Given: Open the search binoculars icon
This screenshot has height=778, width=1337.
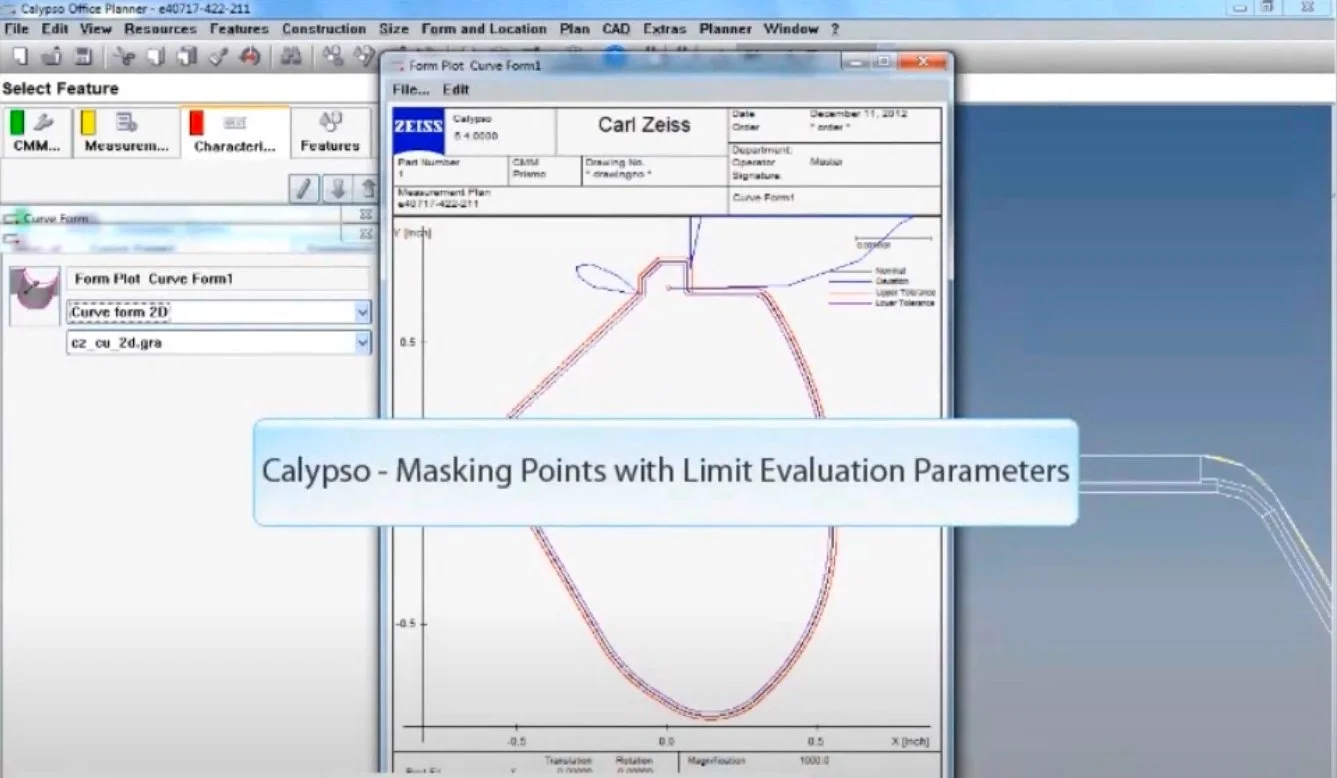Looking at the screenshot, I should coord(291,57).
